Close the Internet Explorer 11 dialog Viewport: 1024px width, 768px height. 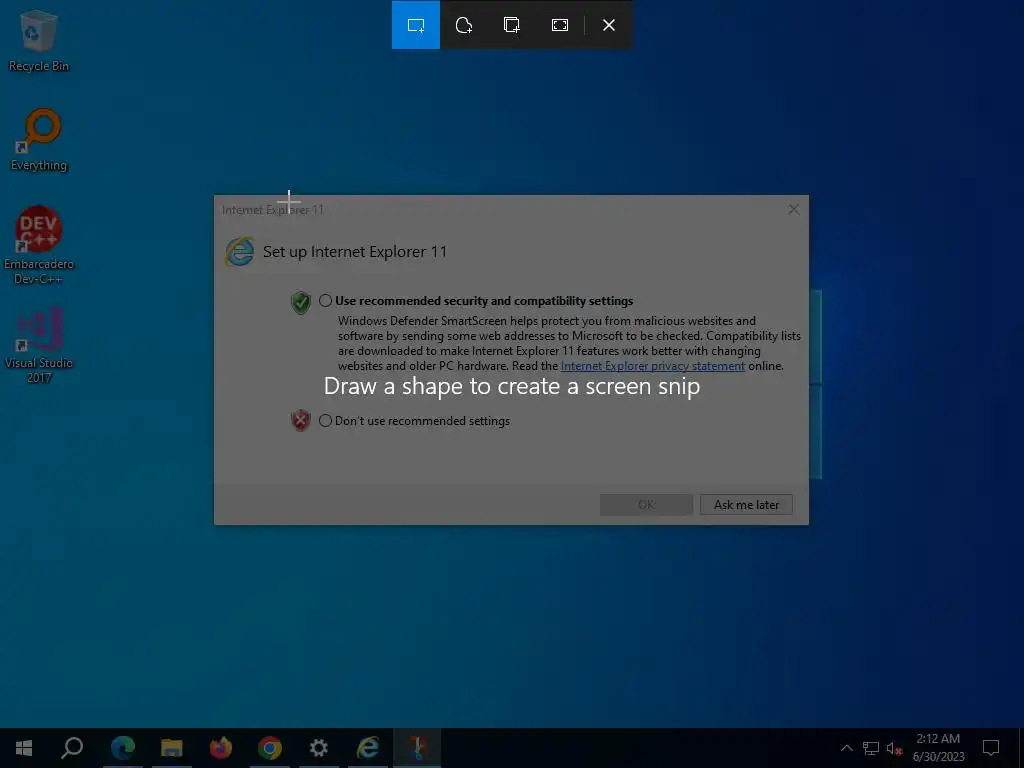click(793, 210)
